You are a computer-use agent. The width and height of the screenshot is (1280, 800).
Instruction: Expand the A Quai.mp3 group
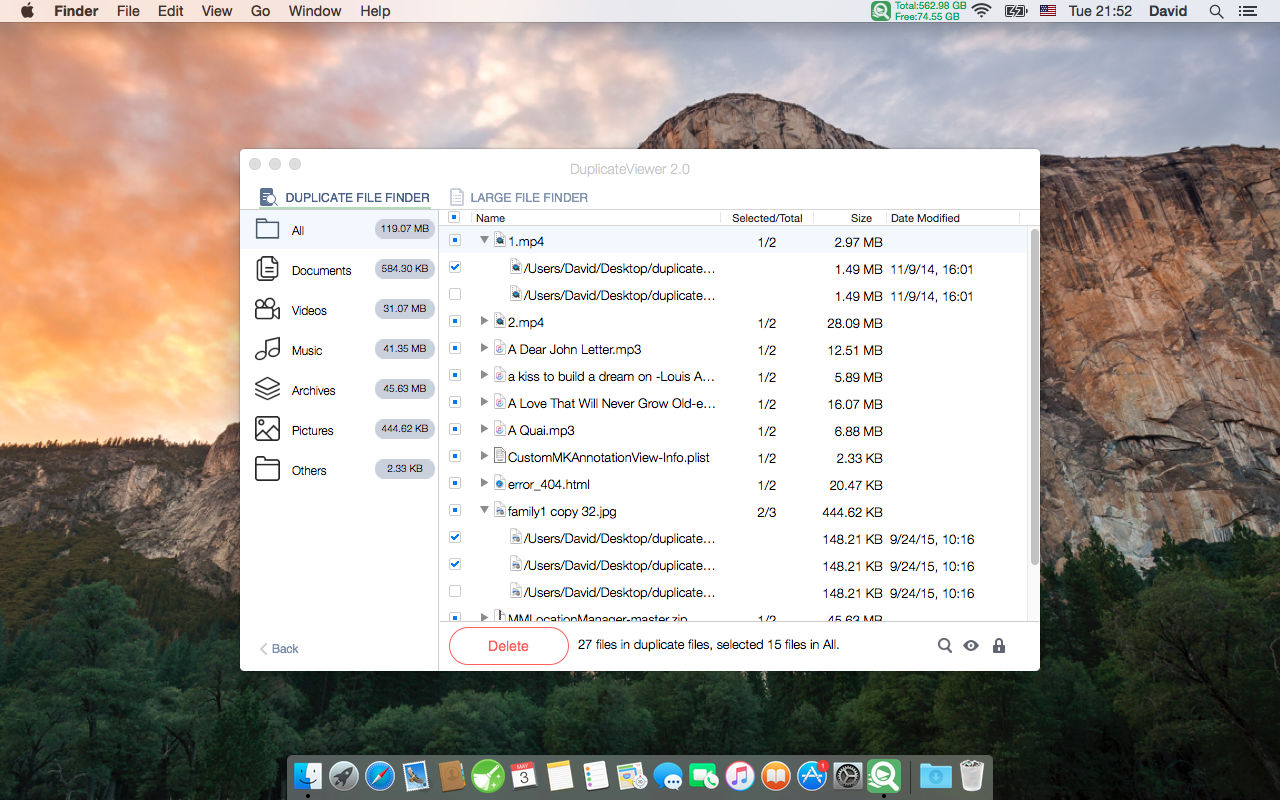(484, 429)
